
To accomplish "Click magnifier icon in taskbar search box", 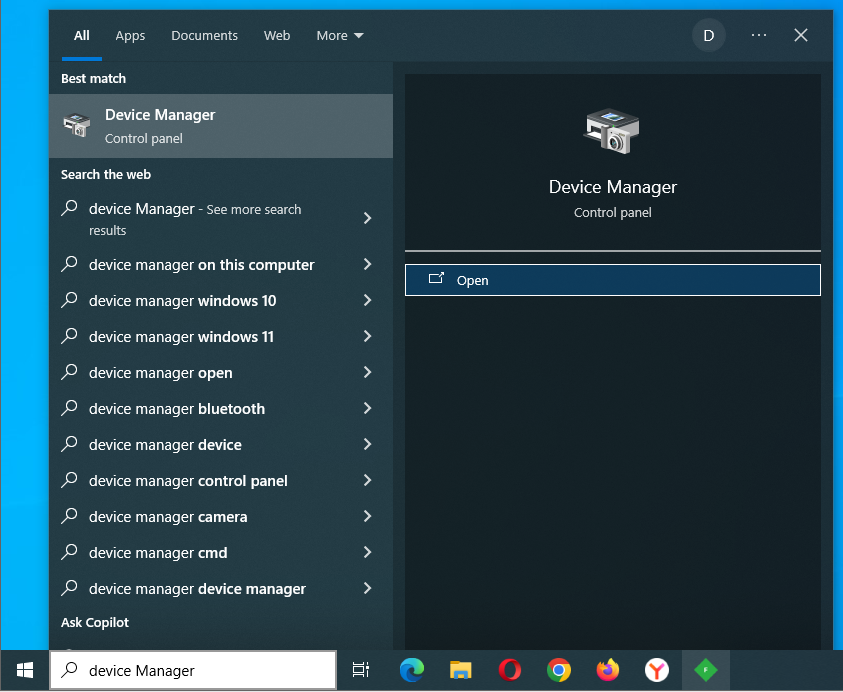I will pos(69,669).
